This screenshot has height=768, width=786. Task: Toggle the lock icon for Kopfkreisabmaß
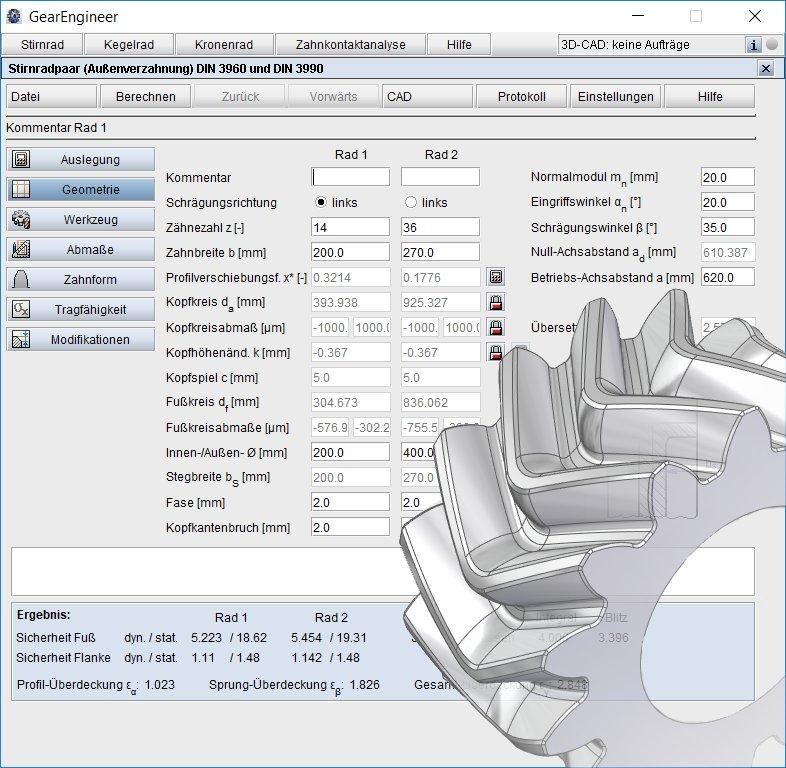[495, 327]
